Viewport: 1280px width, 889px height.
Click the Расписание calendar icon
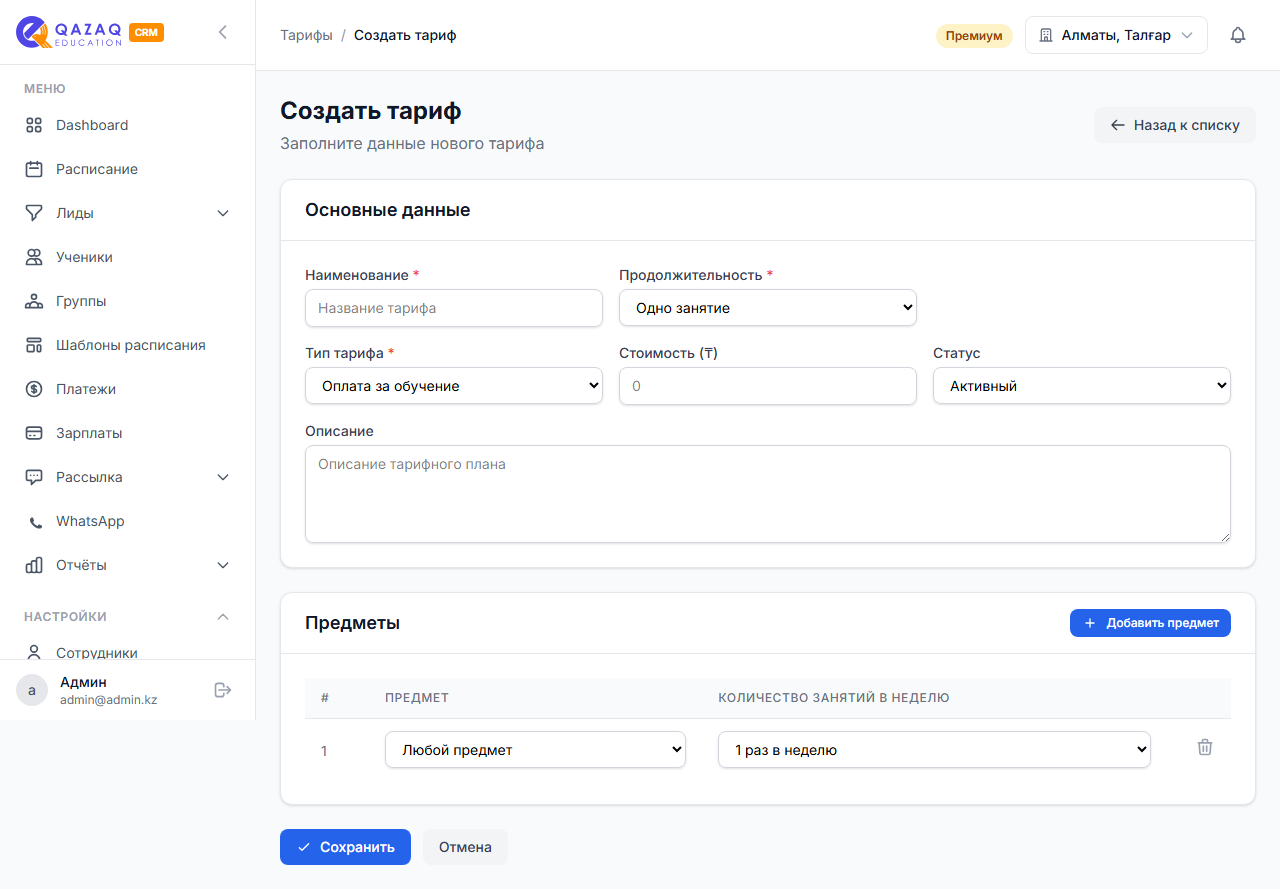[34, 169]
